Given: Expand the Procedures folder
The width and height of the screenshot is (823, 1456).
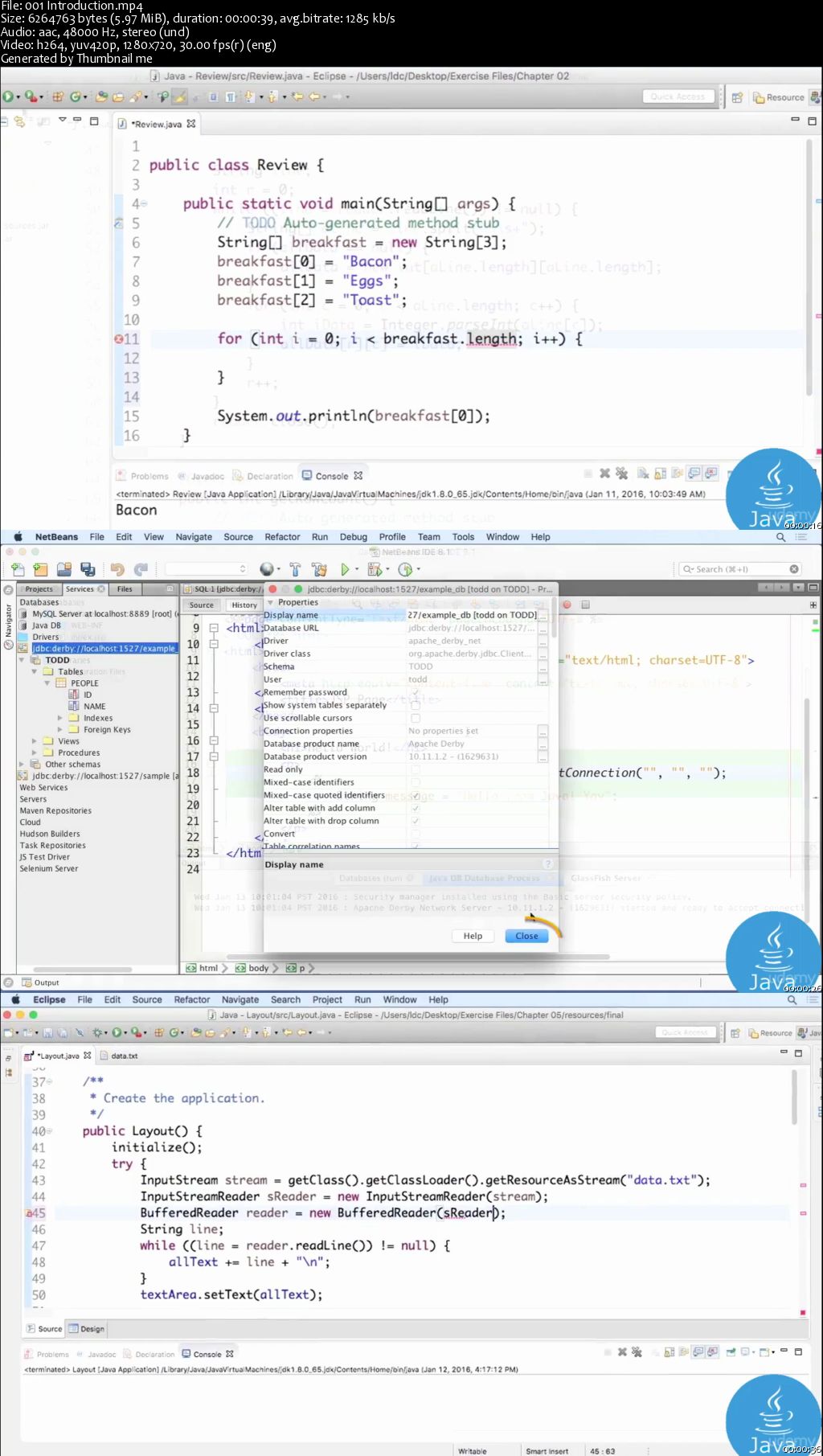Looking at the screenshot, I should coord(34,753).
